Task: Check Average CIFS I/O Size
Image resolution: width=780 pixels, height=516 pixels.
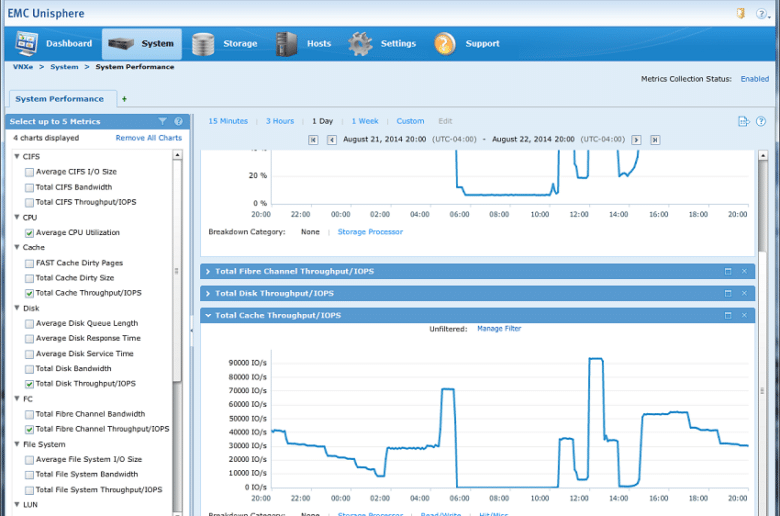Action: [29, 172]
